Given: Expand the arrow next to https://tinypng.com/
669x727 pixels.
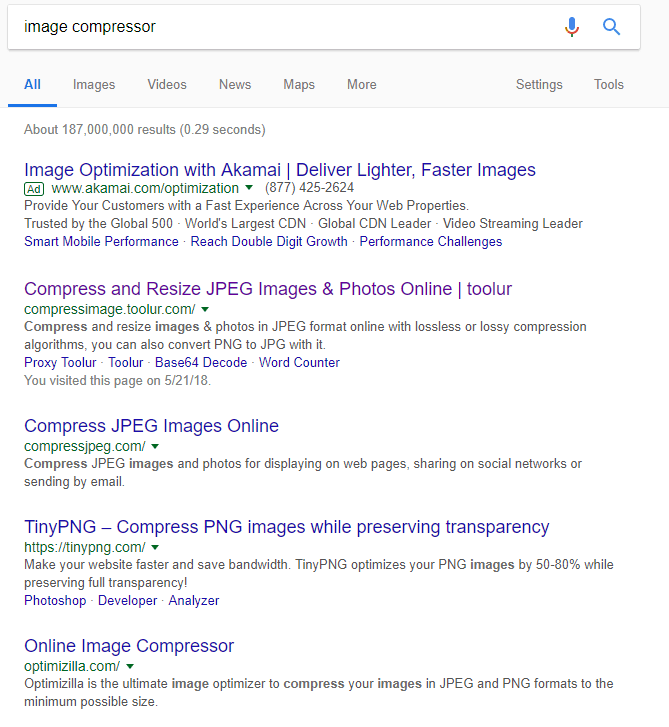Looking at the screenshot, I should pos(155,548).
